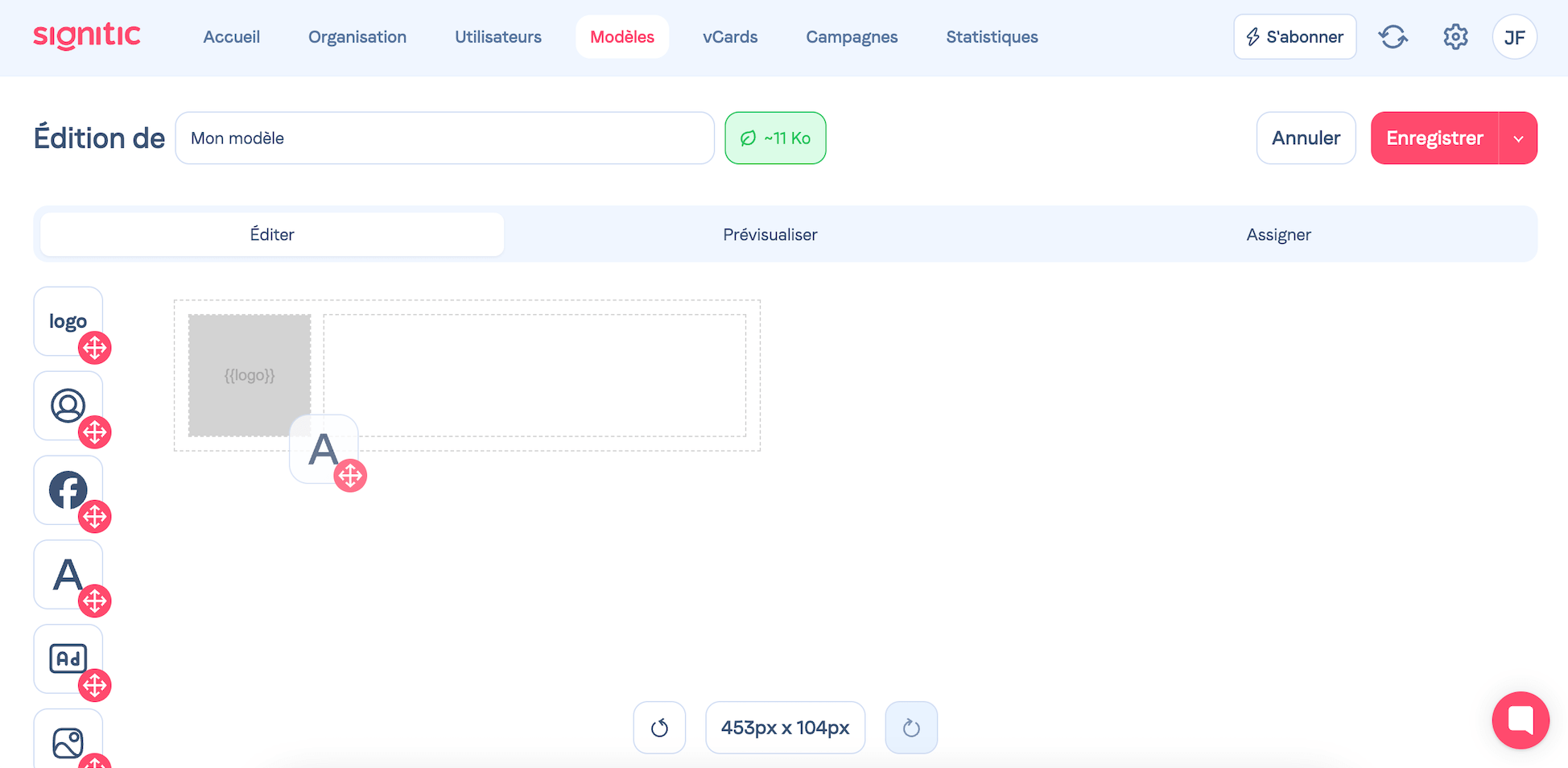
Task: Select the {{logo}} placeholder on canvas
Action: click(x=250, y=375)
